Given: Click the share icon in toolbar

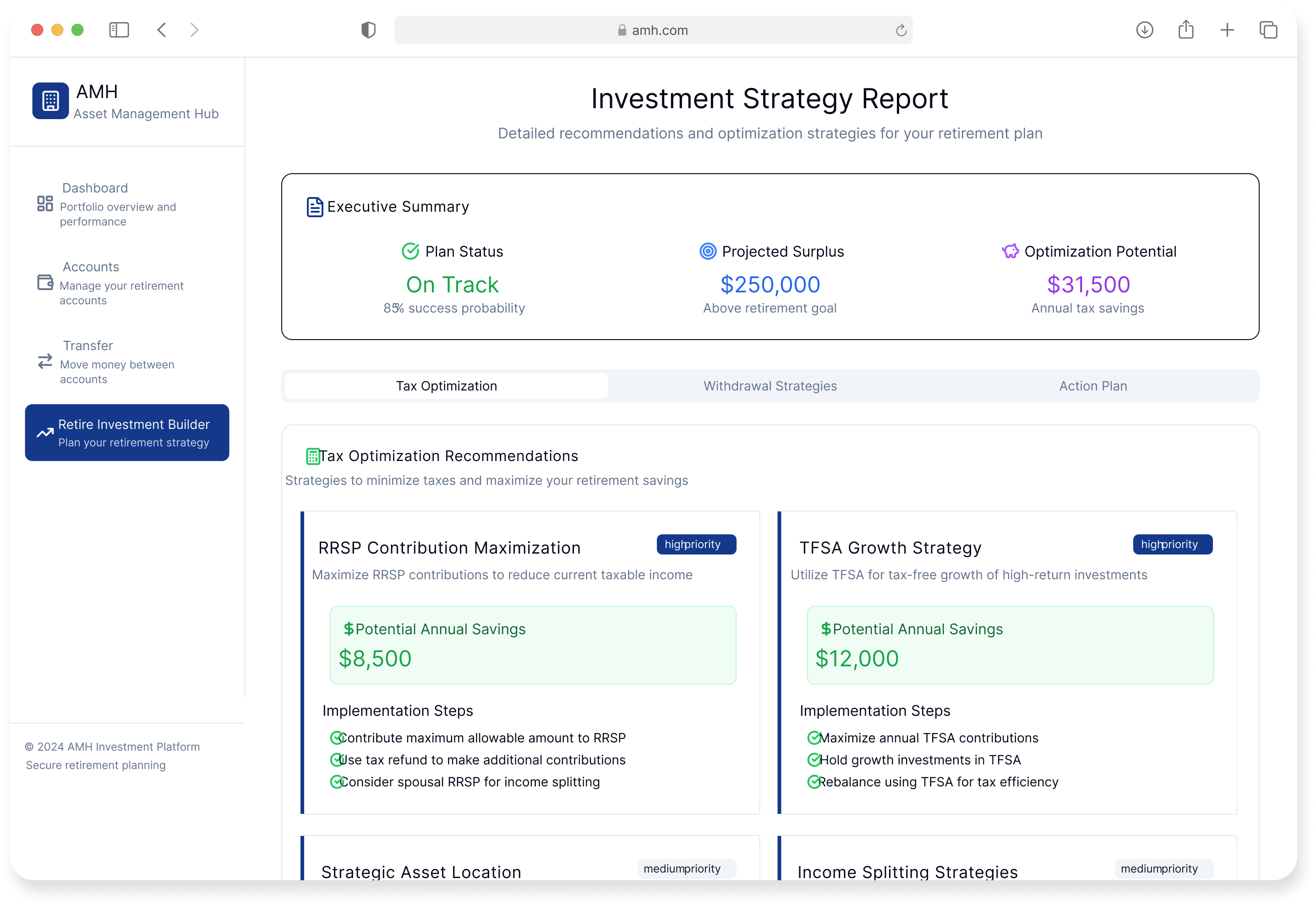Looking at the screenshot, I should [x=1185, y=30].
